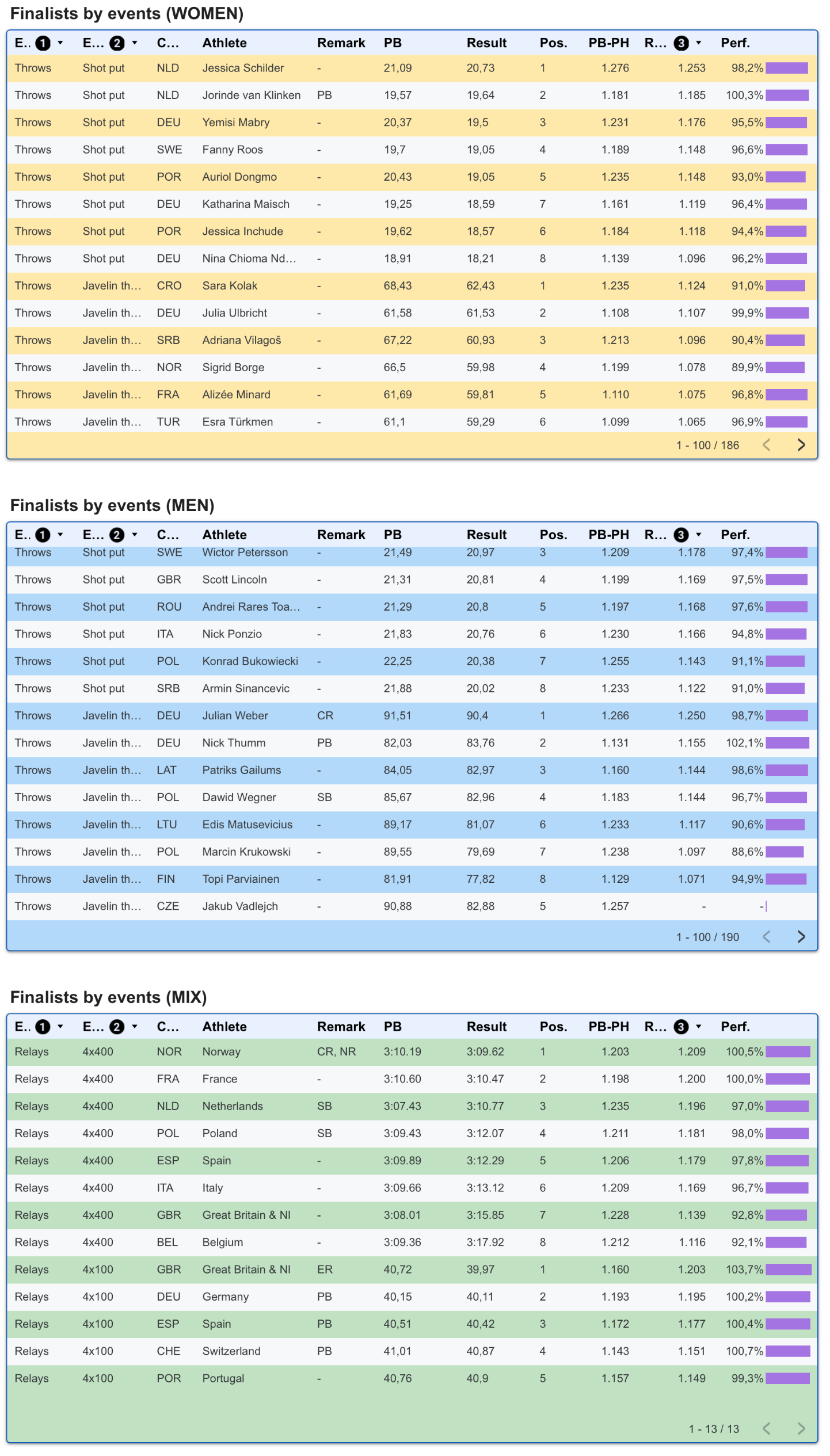Sort WOMEN table by Result column header
The width and height of the screenshot is (830, 1456).
click(x=486, y=43)
